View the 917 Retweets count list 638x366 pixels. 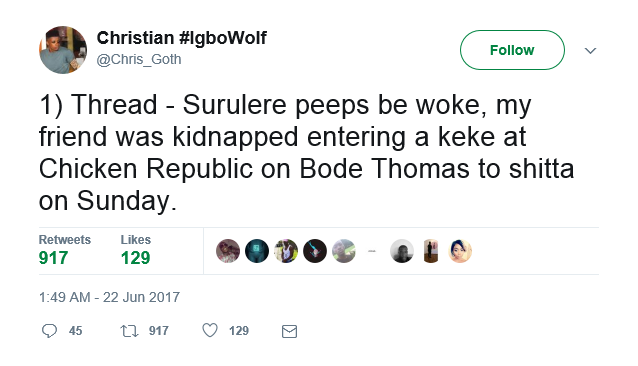coord(65,251)
